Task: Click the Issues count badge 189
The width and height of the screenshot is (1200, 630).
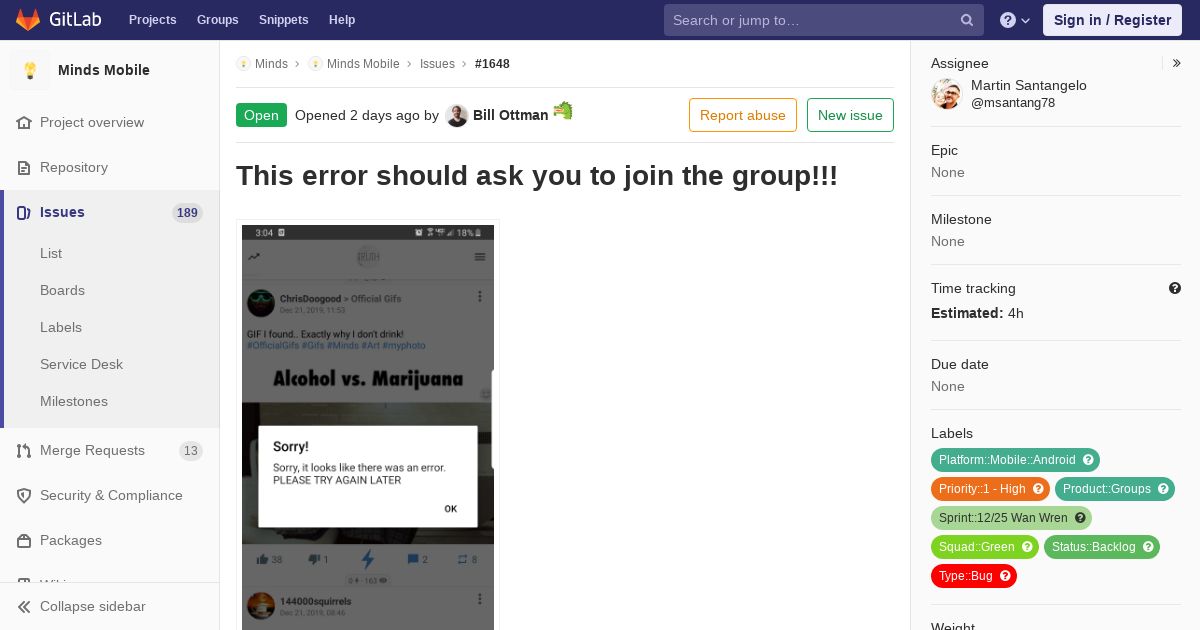Action: click(187, 212)
